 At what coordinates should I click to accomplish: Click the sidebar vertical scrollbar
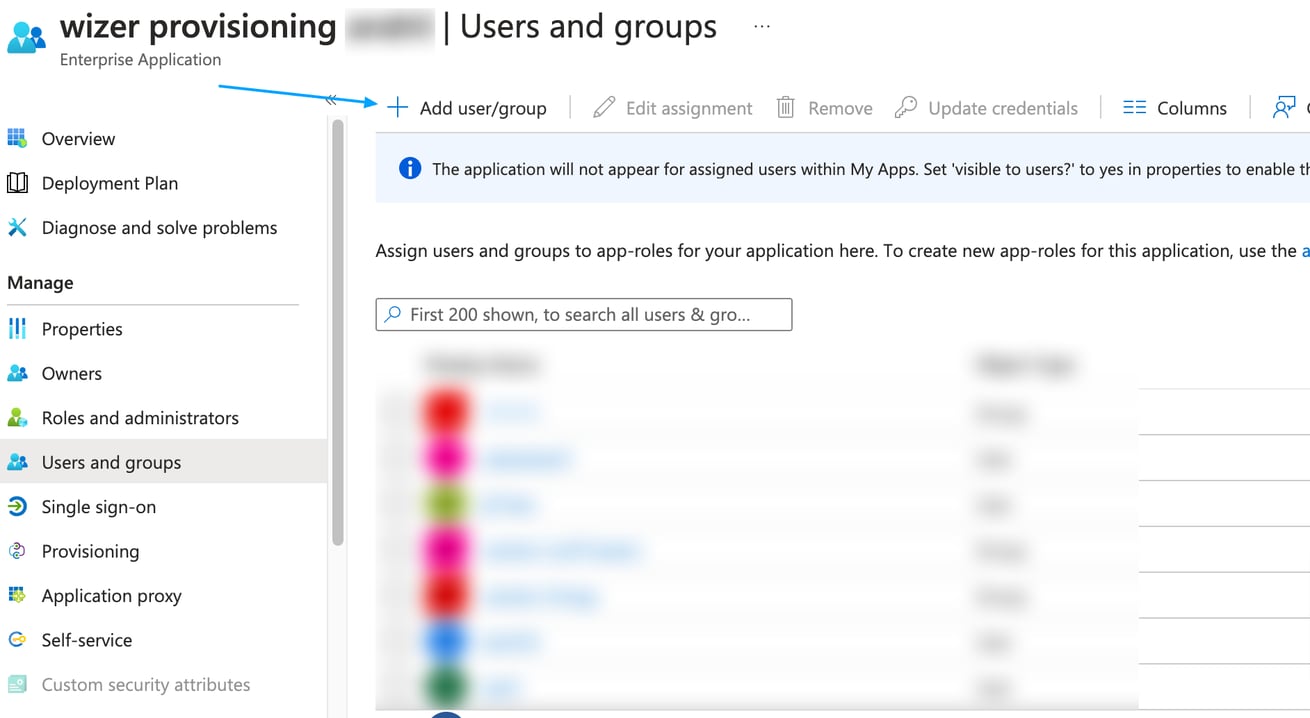click(x=338, y=332)
